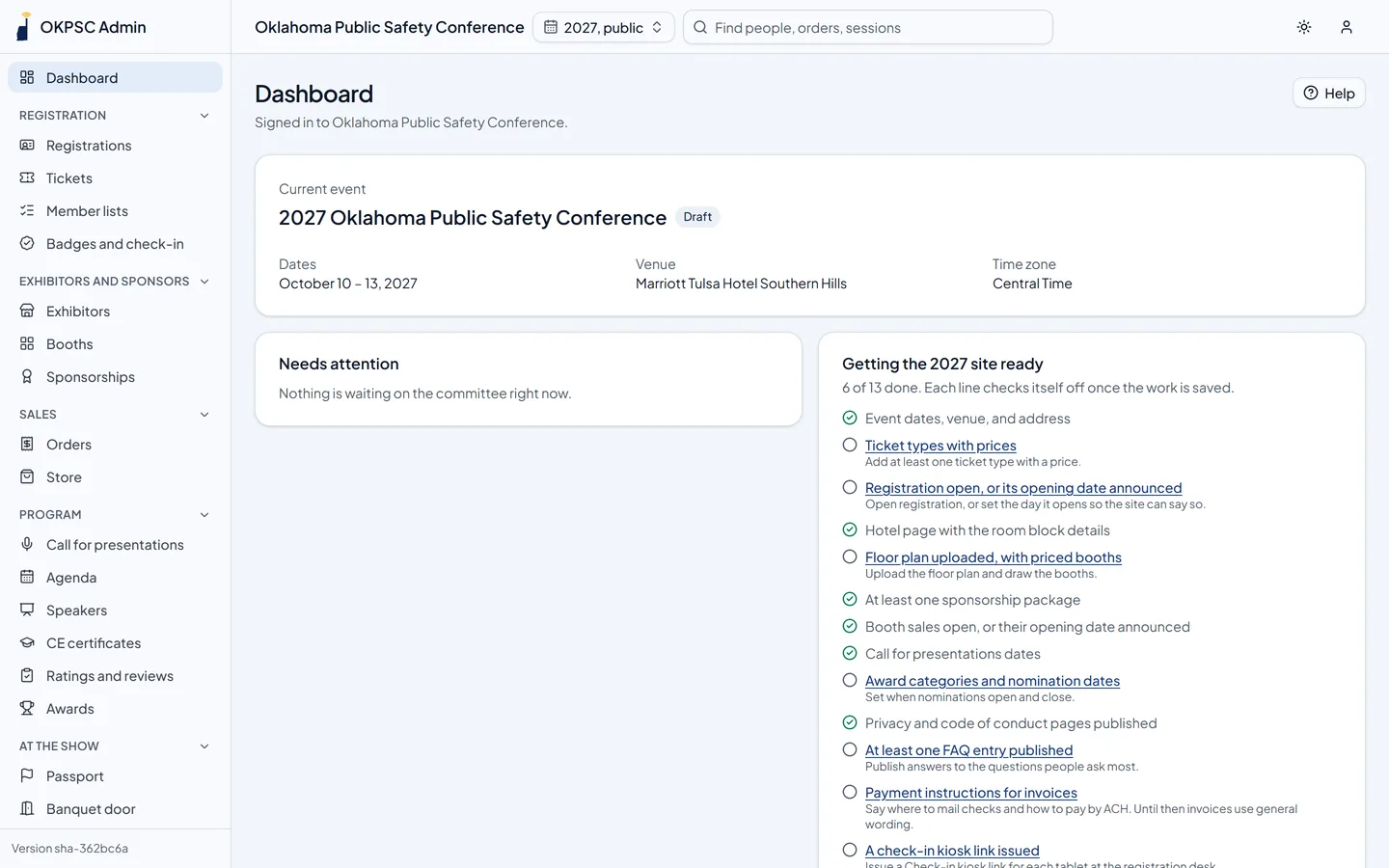Screen dimensions: 1389x868
Task: Click the OKPSC Admin logo icon
Action: pos(23,27)
